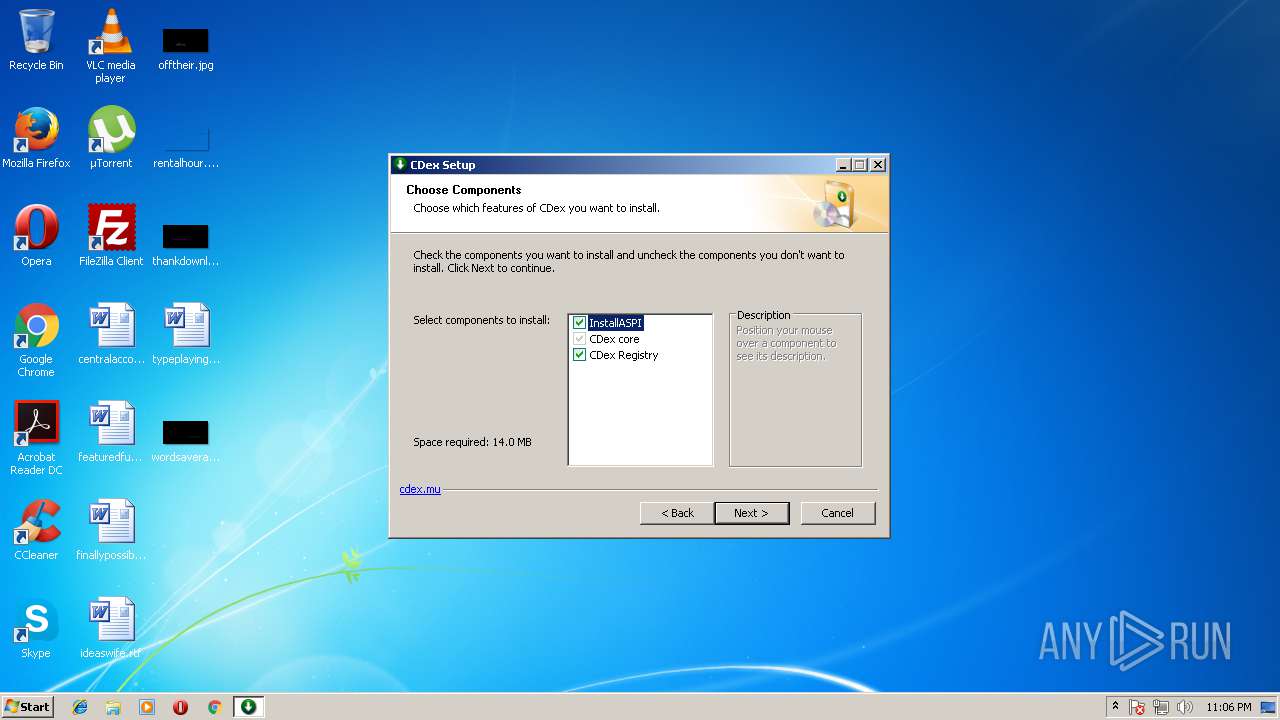
Task: Launch the µTorrent desktop shortcut
Action: tap(111, 138)
